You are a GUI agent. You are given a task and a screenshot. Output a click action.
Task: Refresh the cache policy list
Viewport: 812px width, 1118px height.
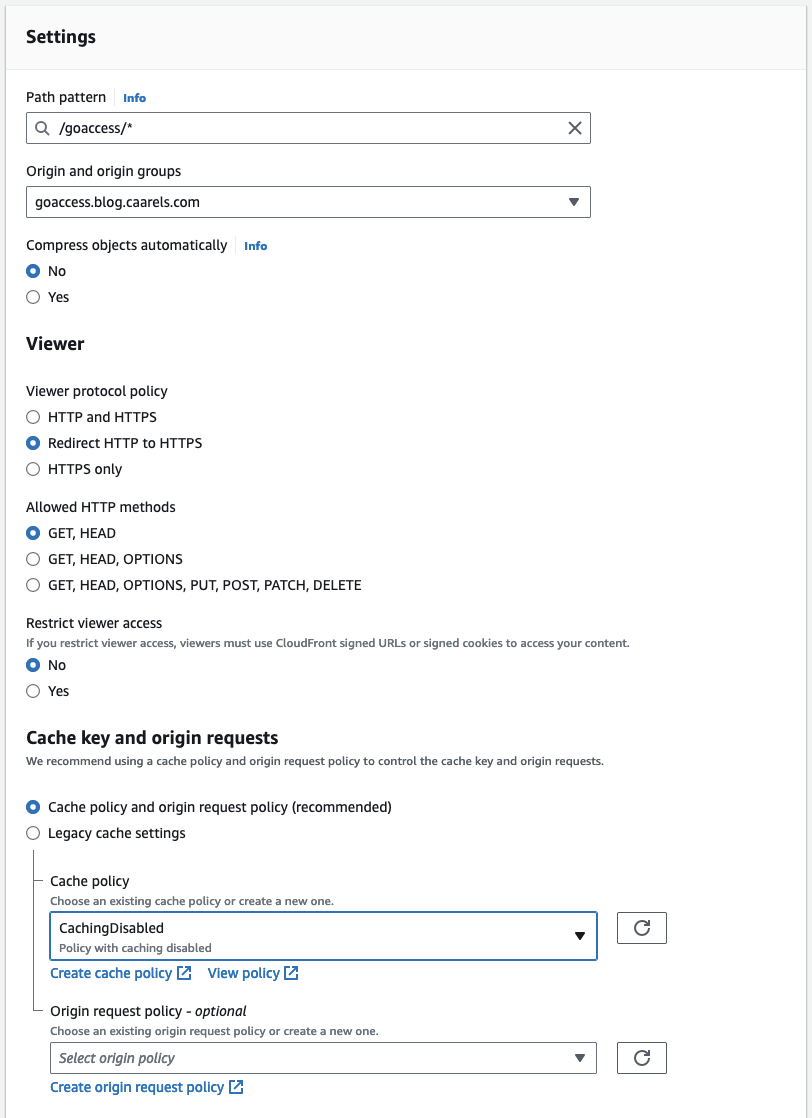(x=642, y=928)
